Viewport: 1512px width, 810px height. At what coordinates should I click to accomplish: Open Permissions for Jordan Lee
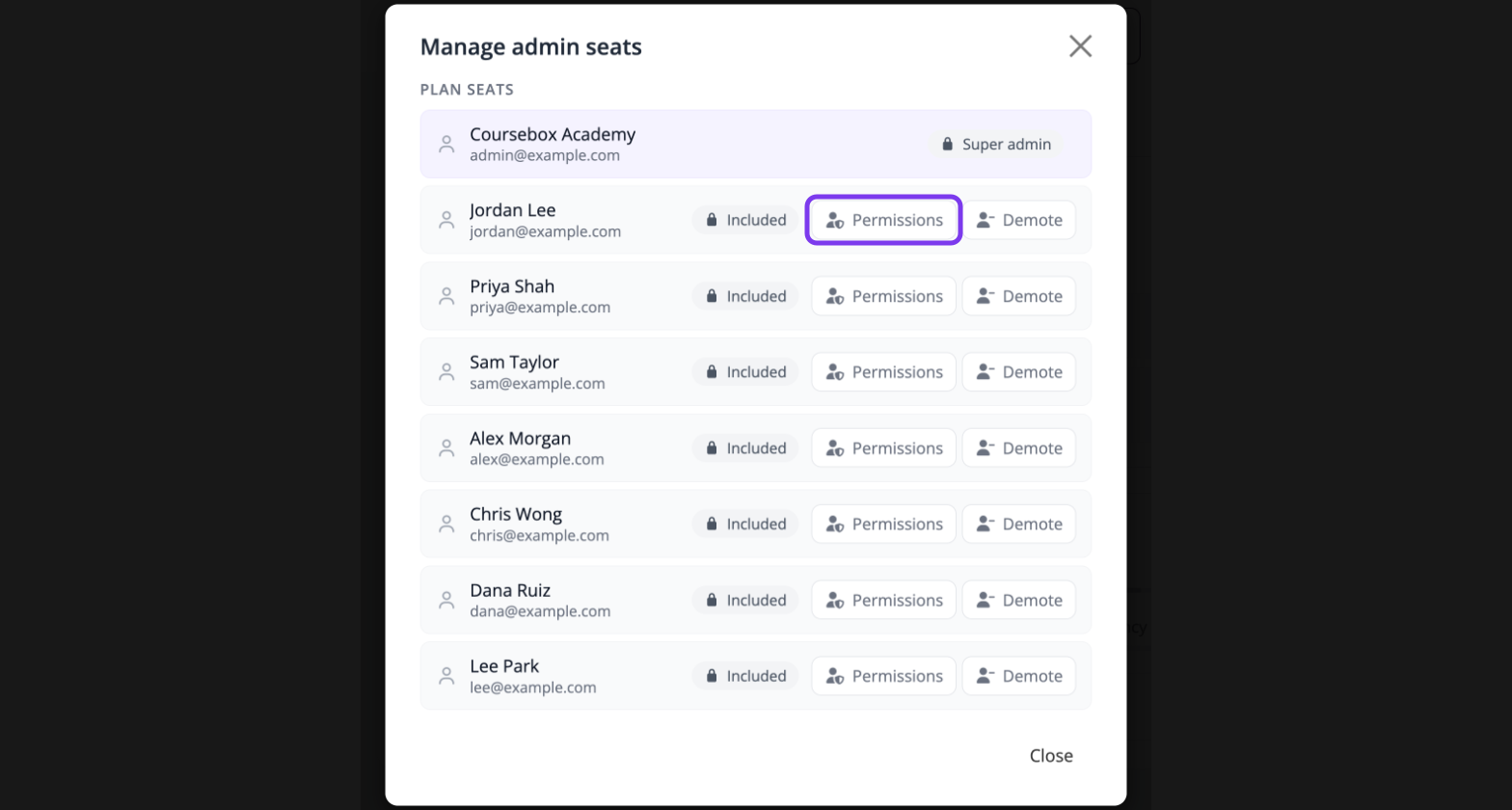pos(883,220)
